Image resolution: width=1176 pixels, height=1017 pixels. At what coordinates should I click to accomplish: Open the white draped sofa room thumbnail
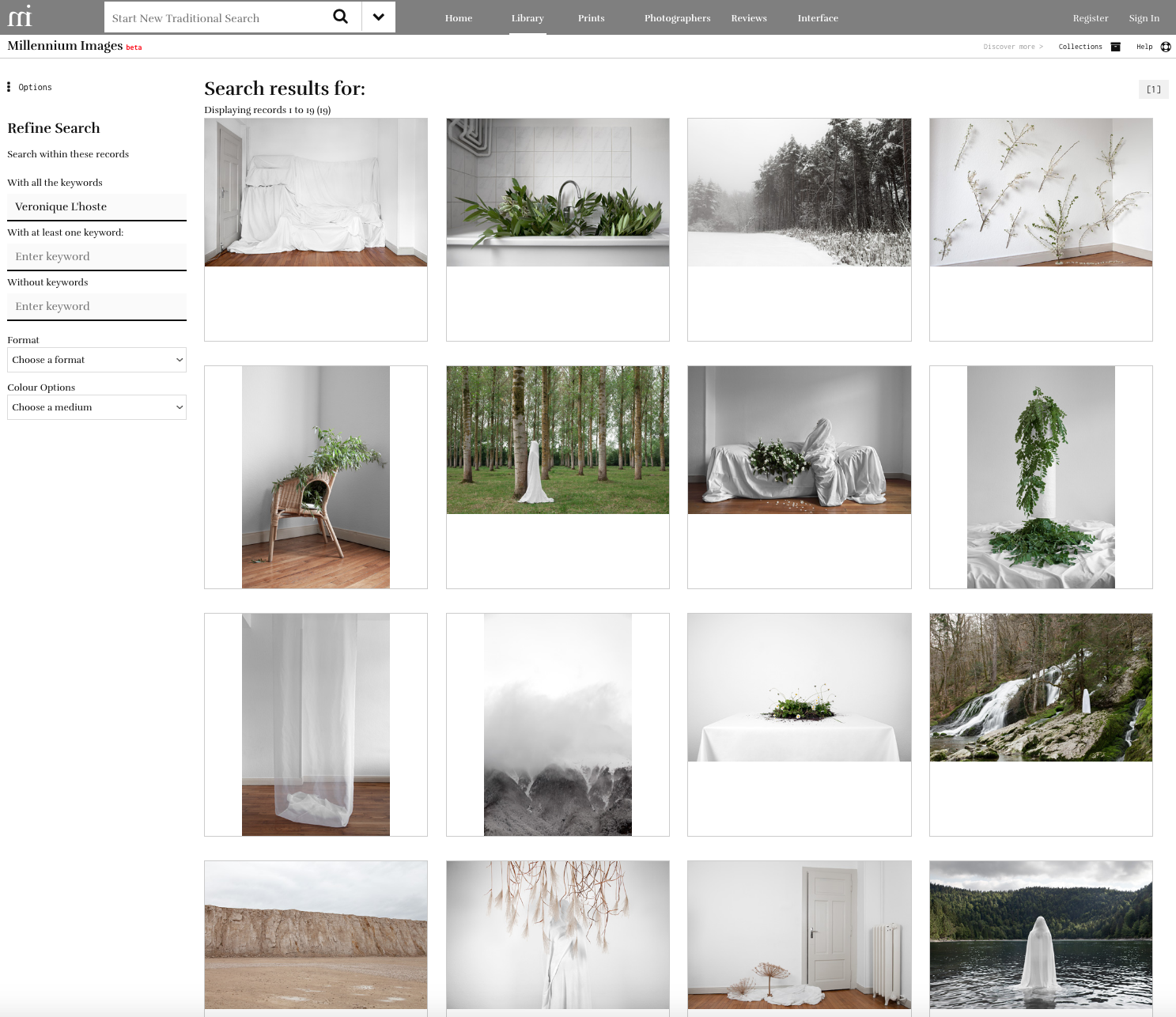316,192
